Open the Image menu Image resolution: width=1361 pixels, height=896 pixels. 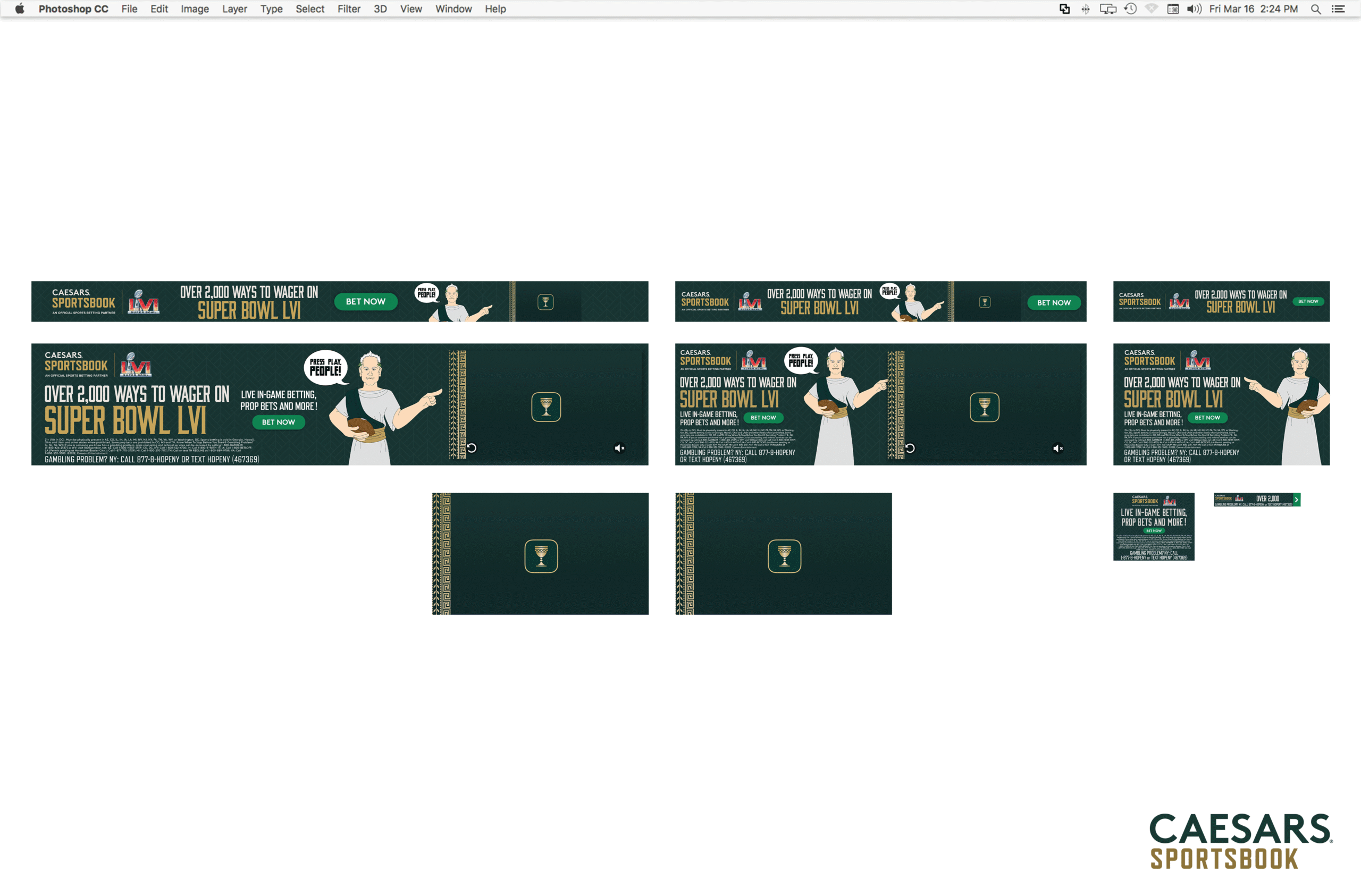[195, 9]
